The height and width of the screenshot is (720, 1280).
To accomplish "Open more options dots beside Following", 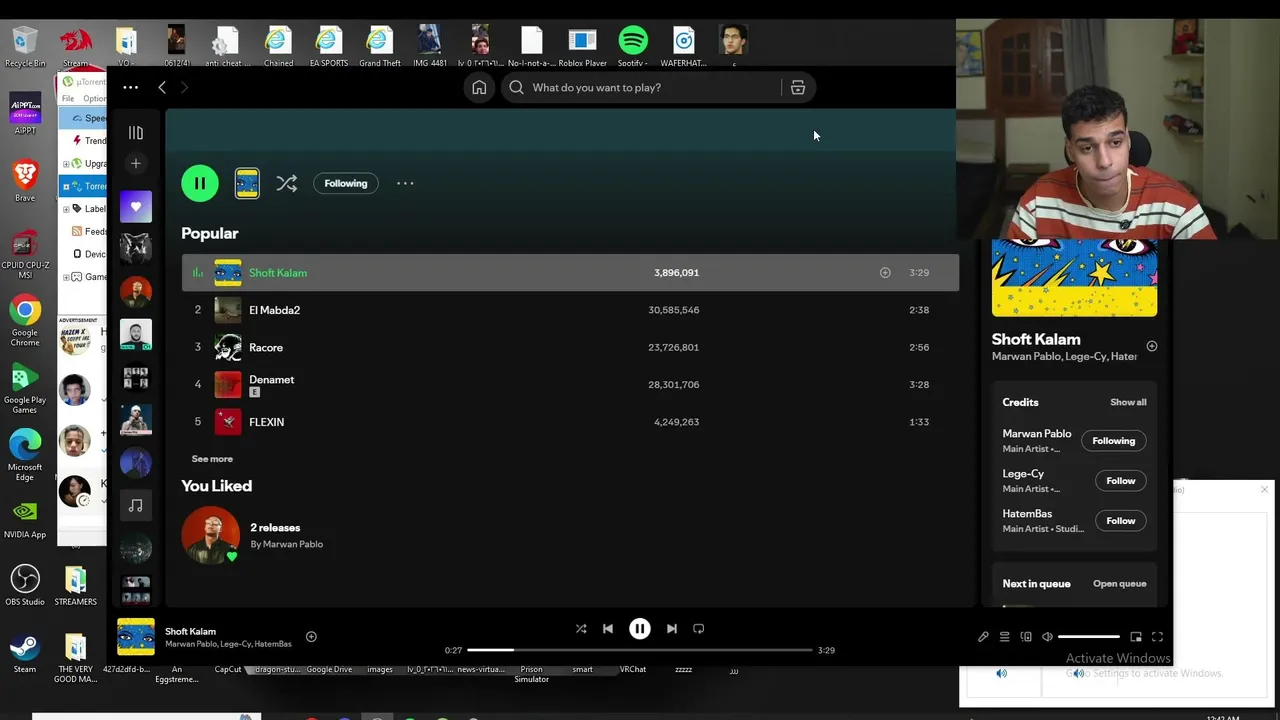I will pyautogui.click(x=405, y=183).
